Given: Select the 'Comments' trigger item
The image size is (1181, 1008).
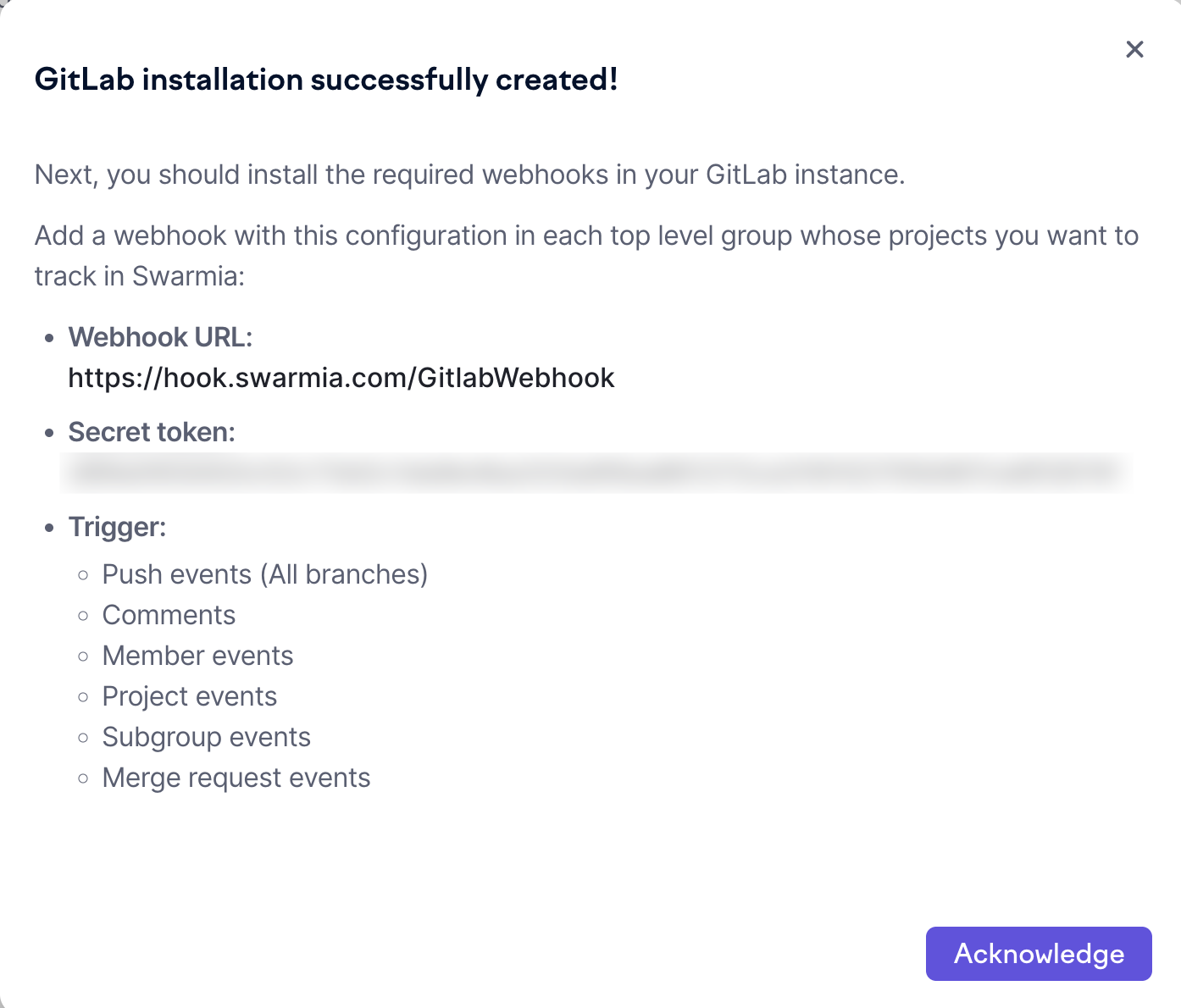Looking at the screenshot, I should pos(169,615).
